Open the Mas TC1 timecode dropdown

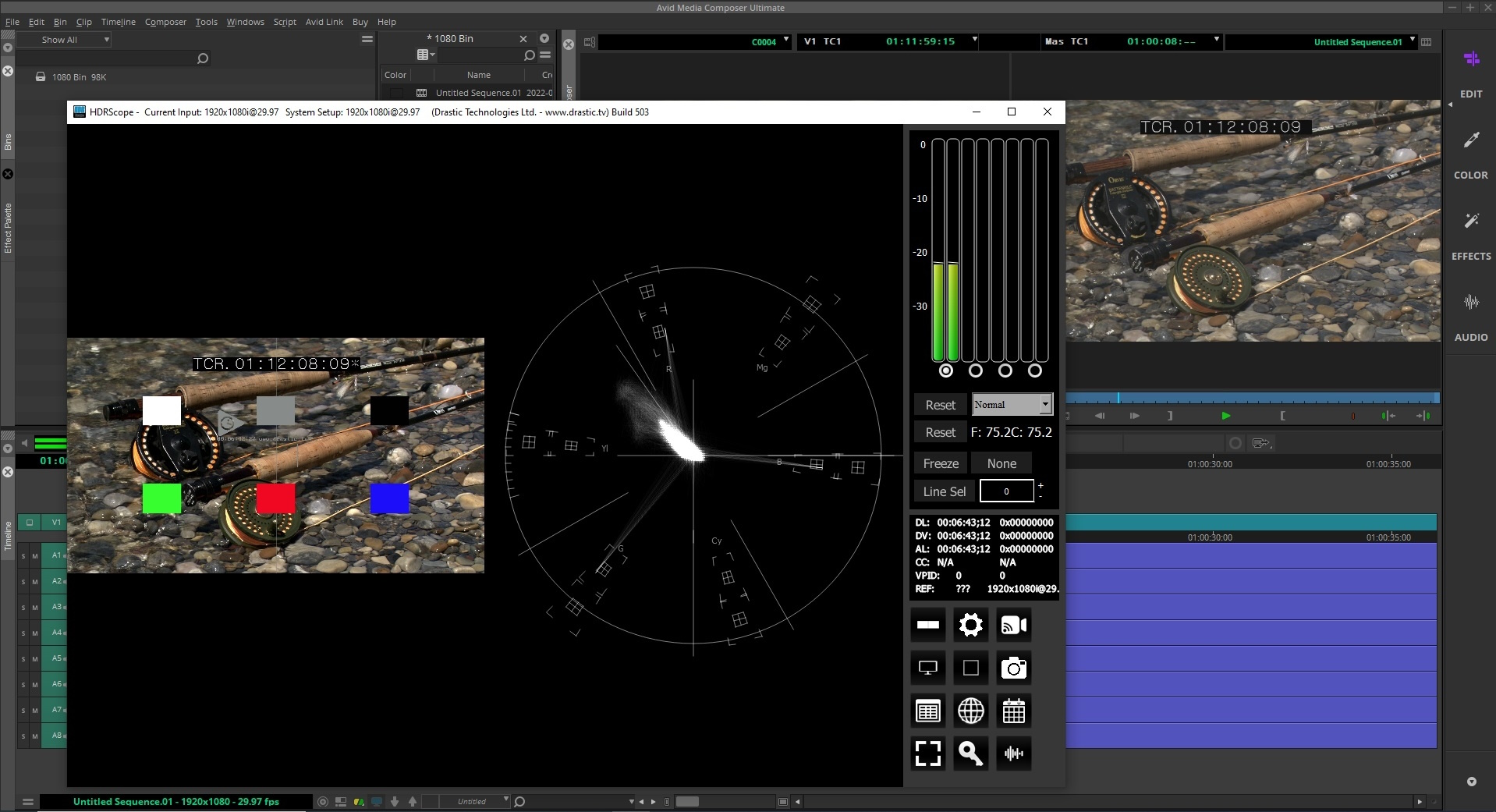(x=1216, y=40)
